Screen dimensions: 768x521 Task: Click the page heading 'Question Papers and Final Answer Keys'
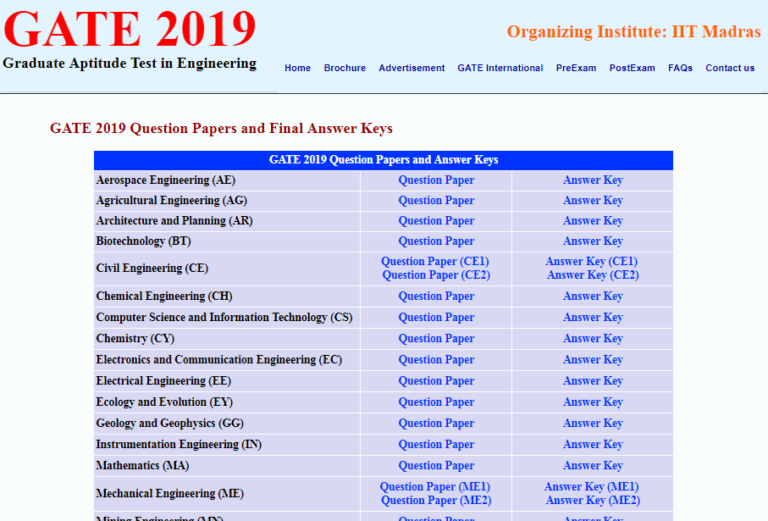click(x=221, y=128)
